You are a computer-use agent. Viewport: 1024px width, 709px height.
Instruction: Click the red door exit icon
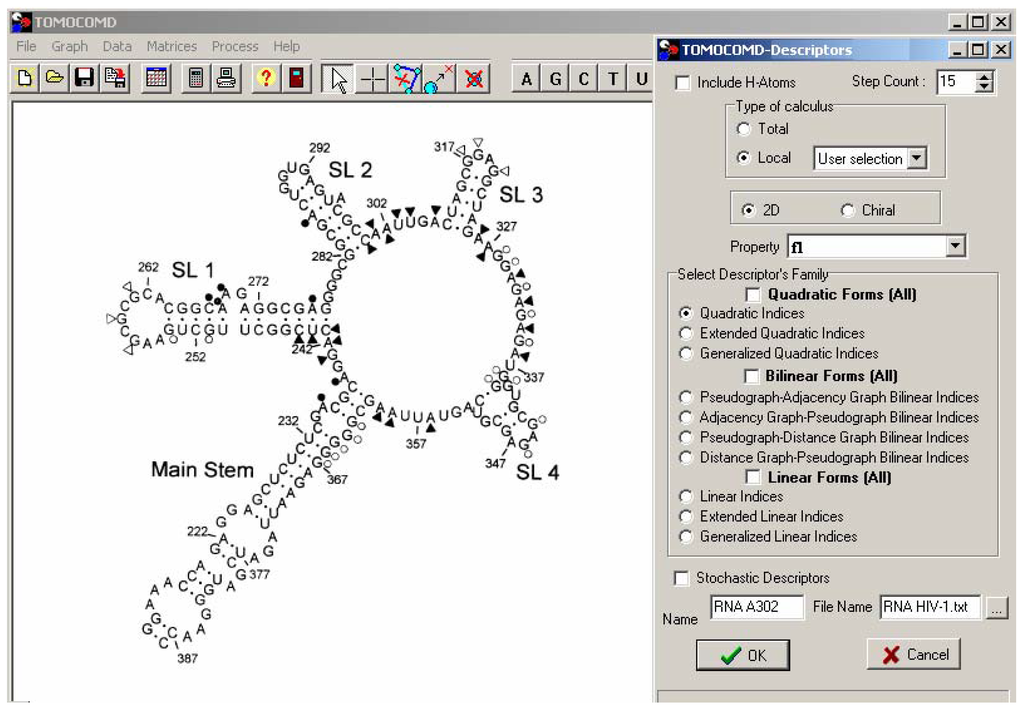(297, 79)
